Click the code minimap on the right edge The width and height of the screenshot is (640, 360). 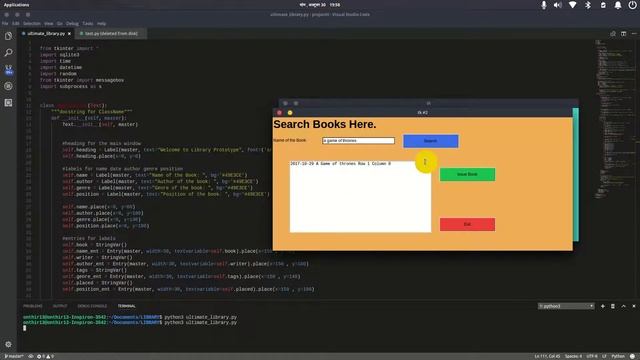pyautogui.click(x=614, y=118)
